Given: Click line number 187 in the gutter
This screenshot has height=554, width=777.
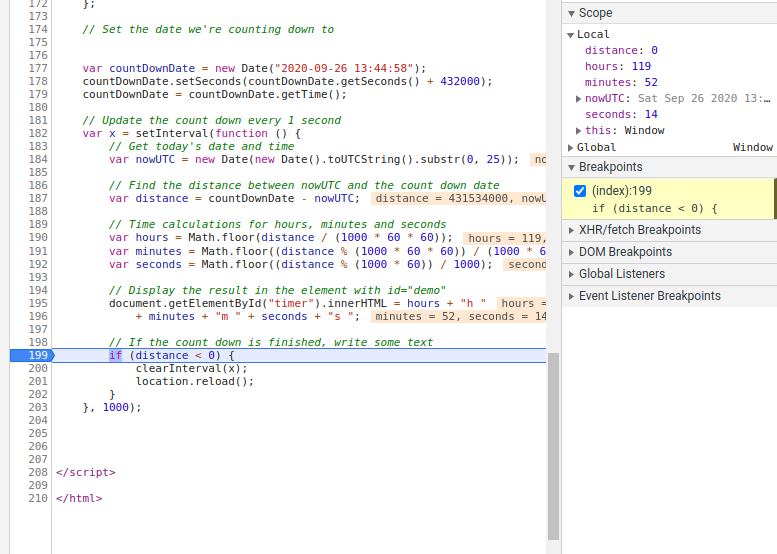Looking at the screenshot, I should pyautogui.click(x=38, y=198).
